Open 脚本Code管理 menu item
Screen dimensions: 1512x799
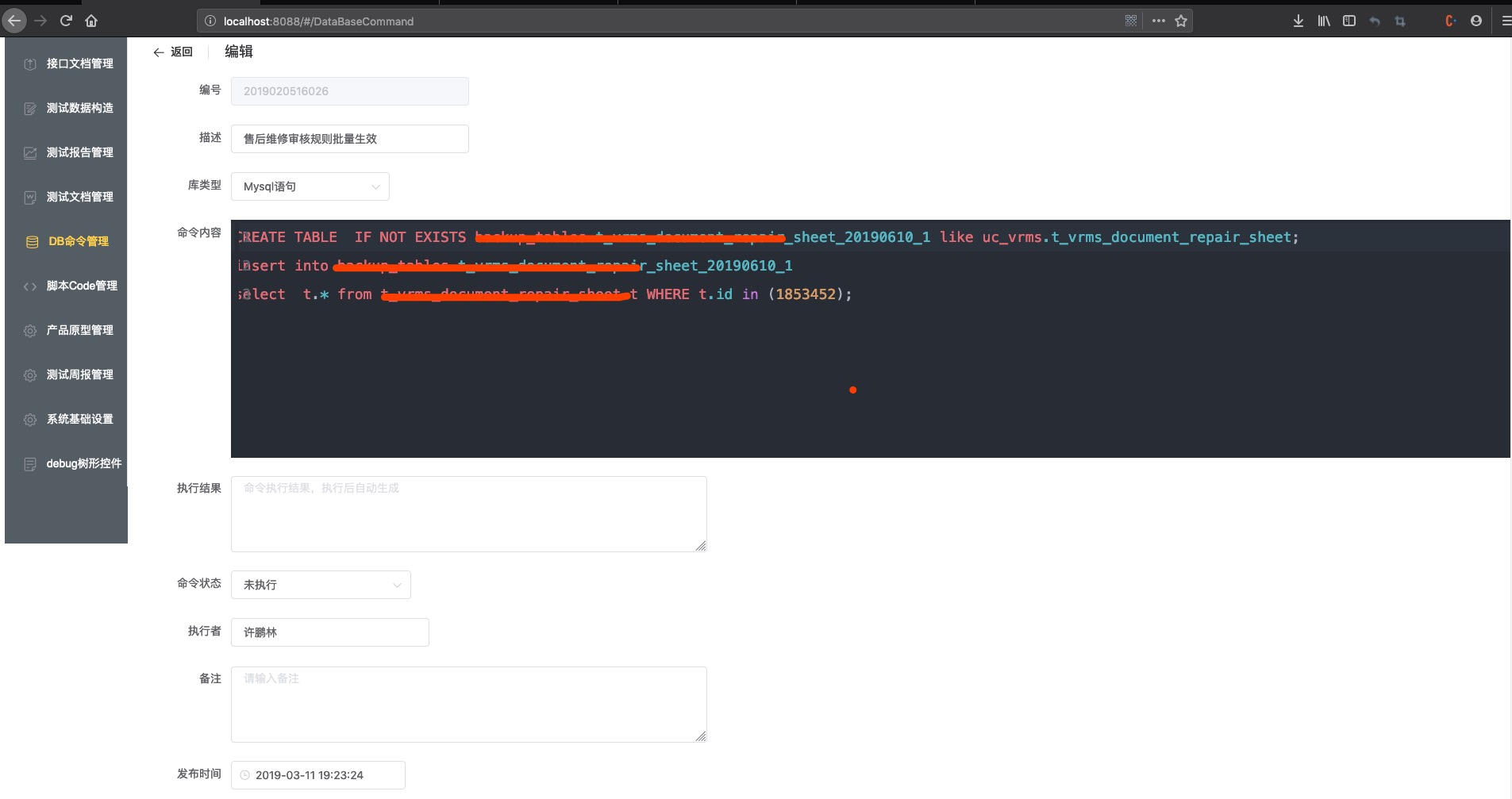[x=66, y=286]
